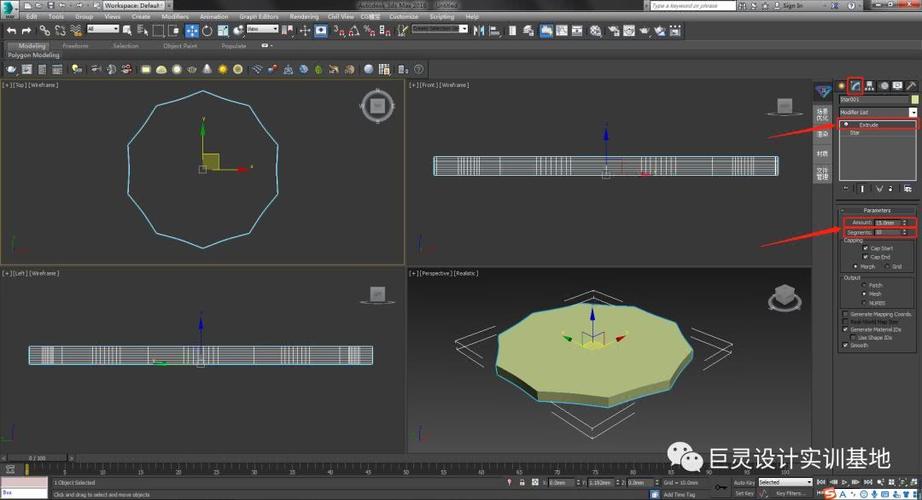Open the Modifiers menu

point(175,16)
